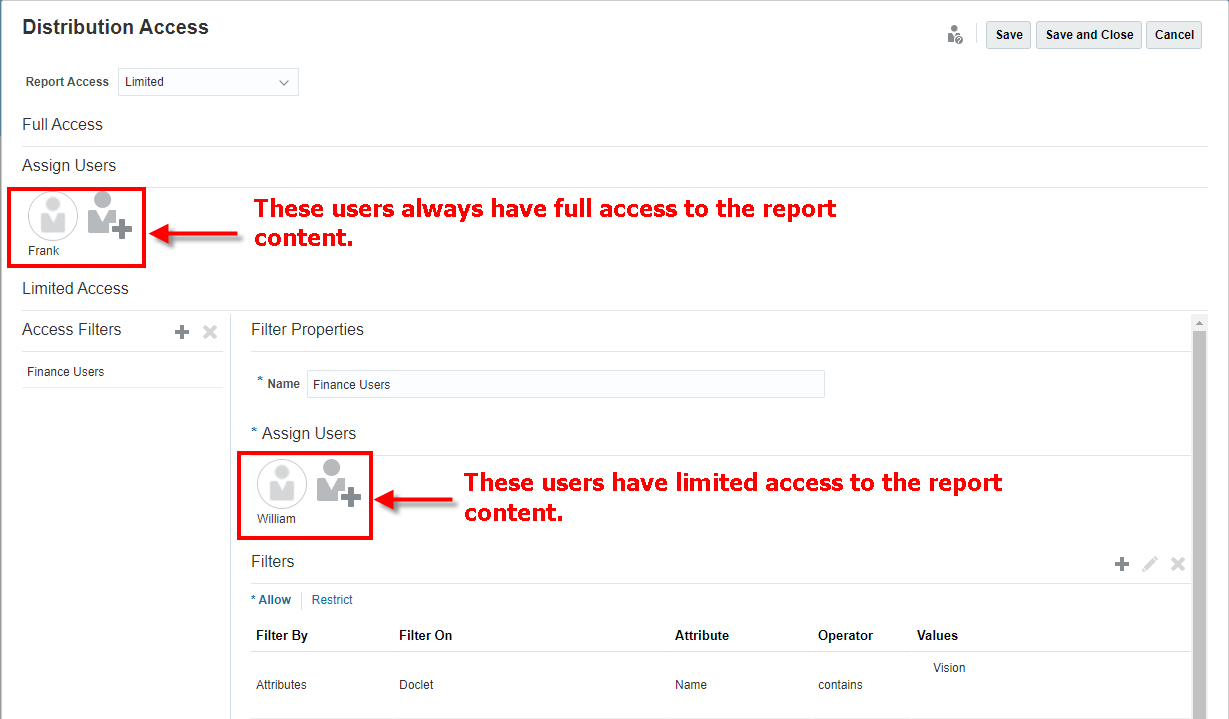Select Frank's user avatar
This screenshot has width=1229, height=719.
53,217
